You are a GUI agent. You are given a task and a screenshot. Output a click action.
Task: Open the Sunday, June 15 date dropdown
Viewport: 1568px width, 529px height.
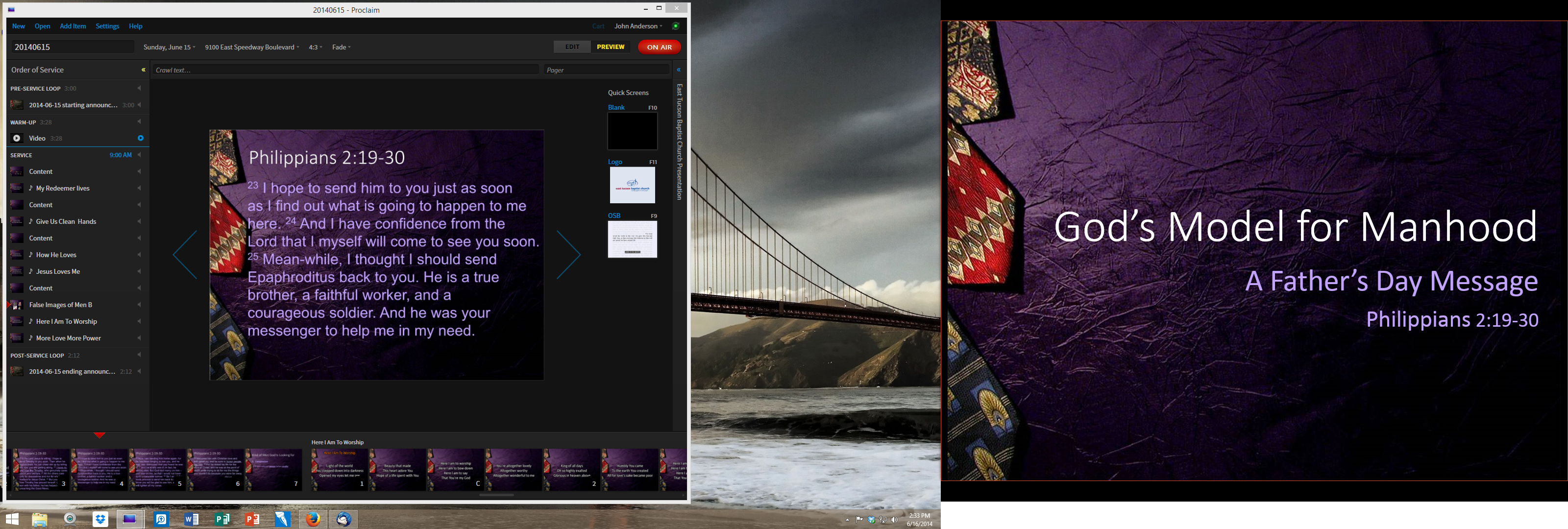coord(169,48)
